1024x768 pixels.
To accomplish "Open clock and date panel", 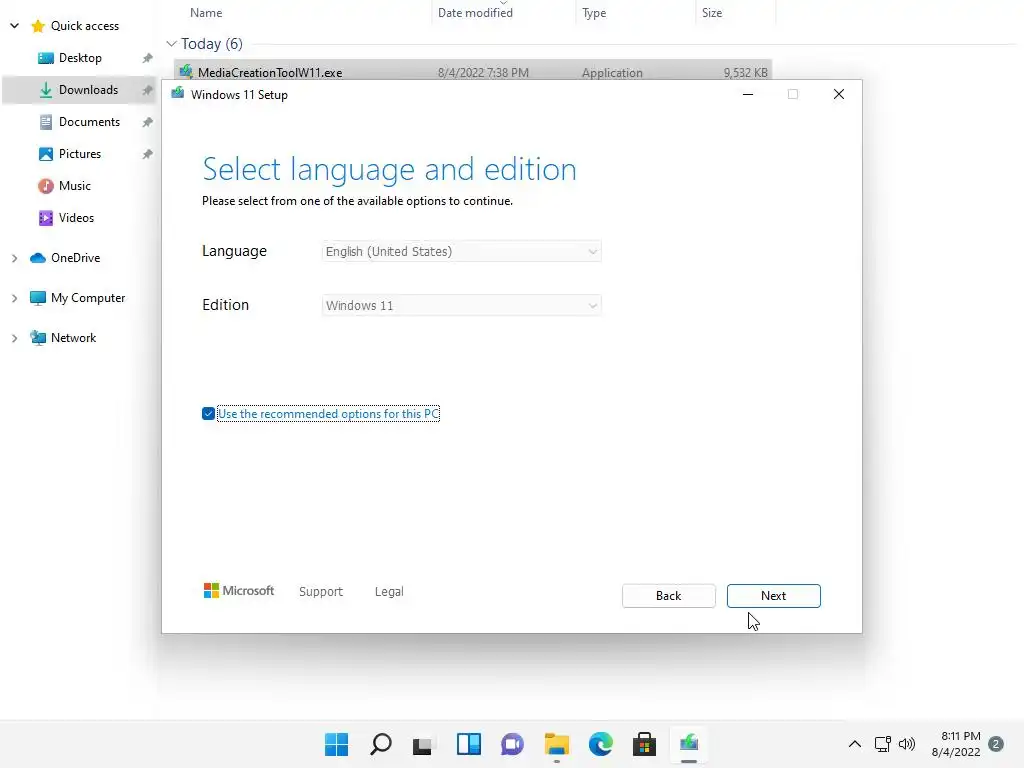I will pos(956,744).
